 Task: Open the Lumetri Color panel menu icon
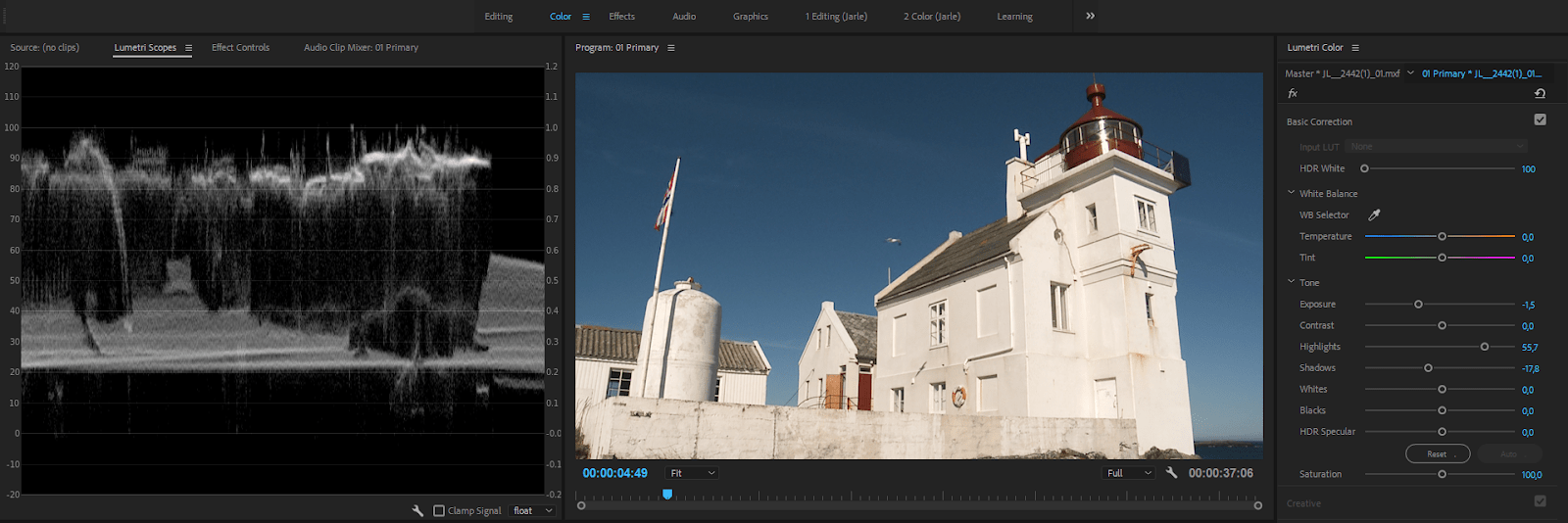click(1355, 48)
